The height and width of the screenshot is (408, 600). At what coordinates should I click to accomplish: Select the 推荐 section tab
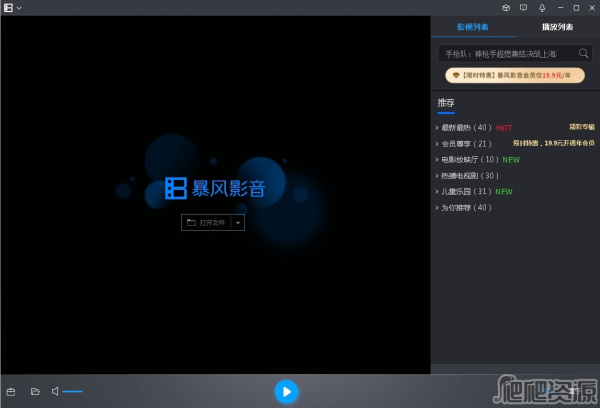[446, 103]
